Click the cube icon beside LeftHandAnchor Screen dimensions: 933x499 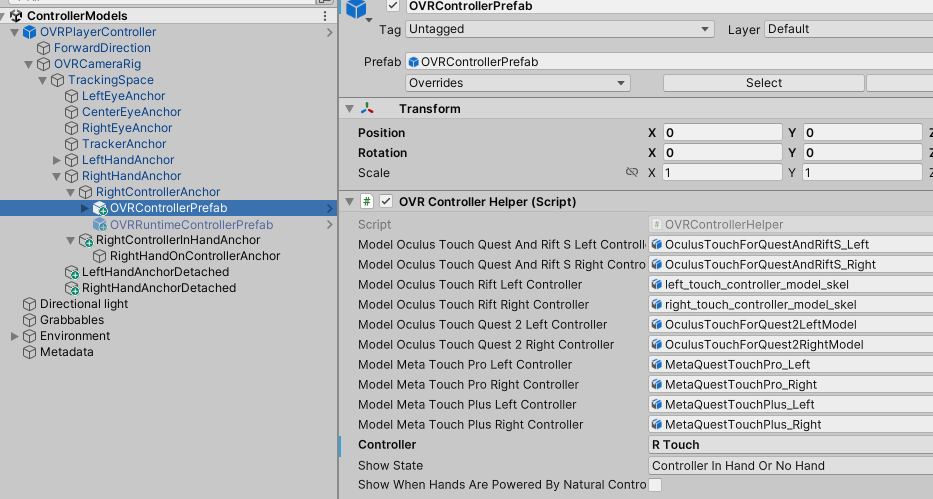coord(71,161)
